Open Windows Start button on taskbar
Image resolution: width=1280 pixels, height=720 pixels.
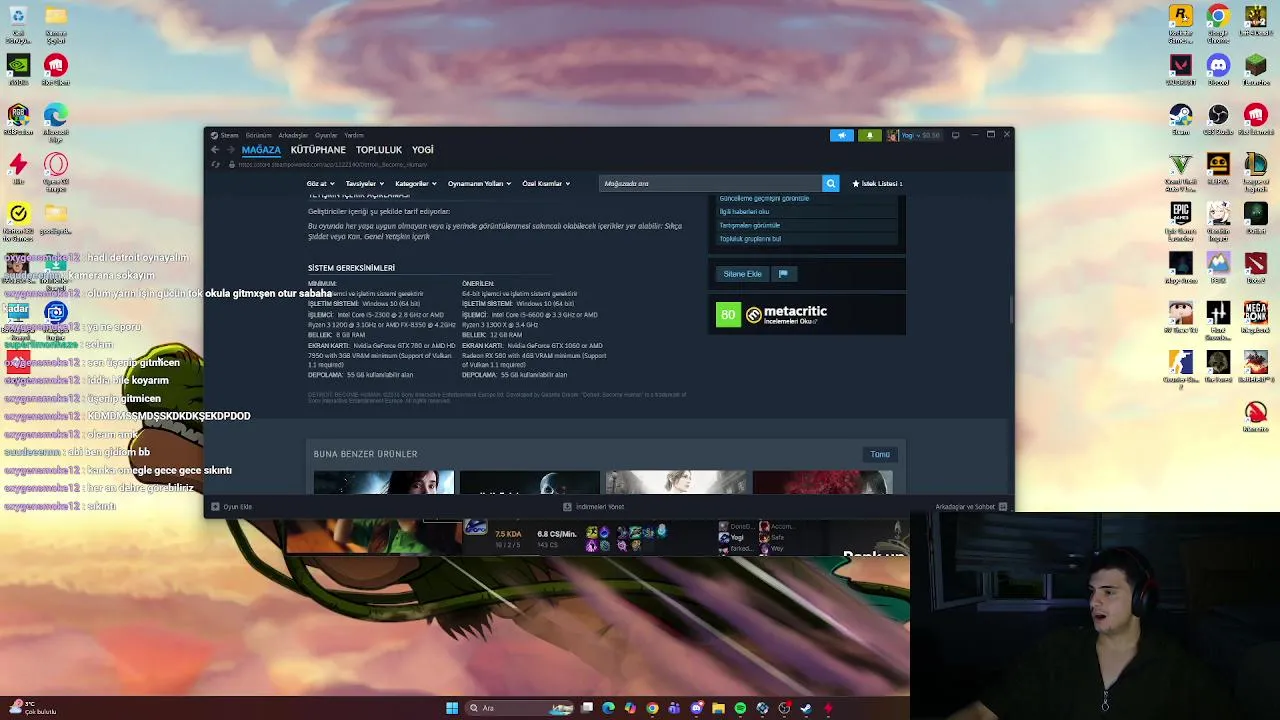click(x=452, y=708)
